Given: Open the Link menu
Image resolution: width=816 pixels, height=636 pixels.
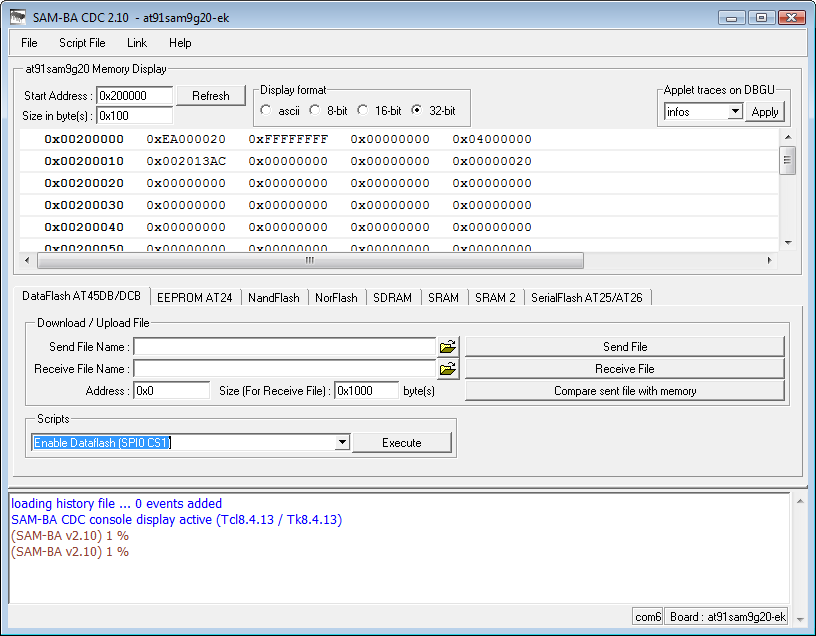Looking at the screenshot, I should pyautogui.click(x=136, y=43).
